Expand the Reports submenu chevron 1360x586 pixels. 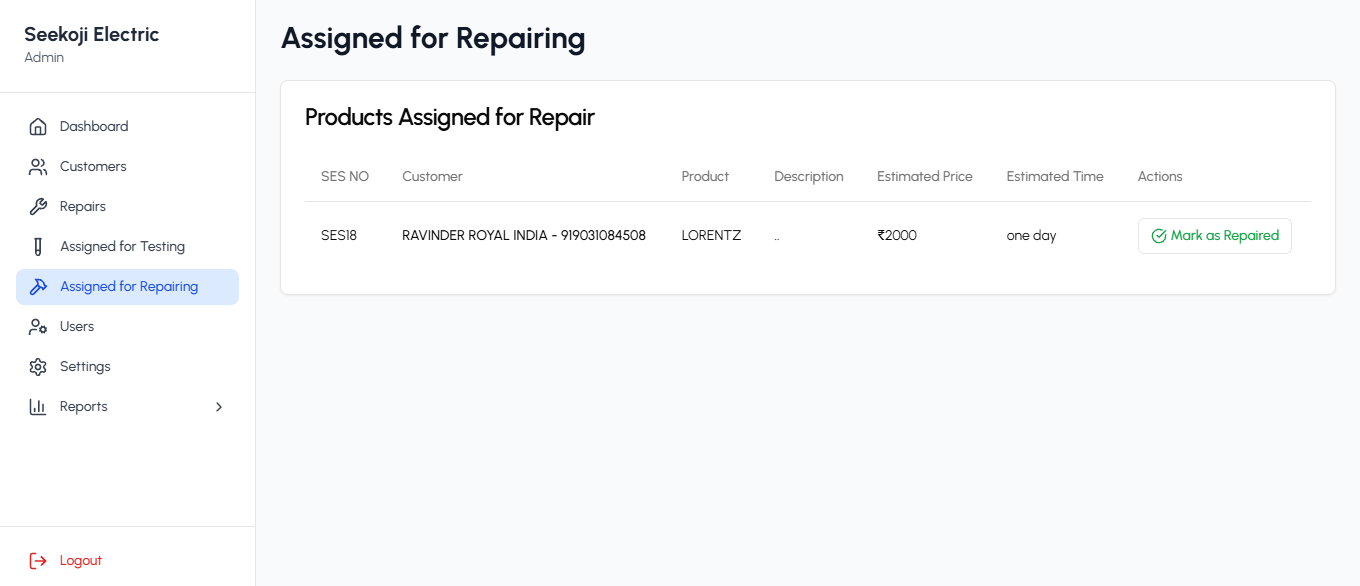(219, 407)
